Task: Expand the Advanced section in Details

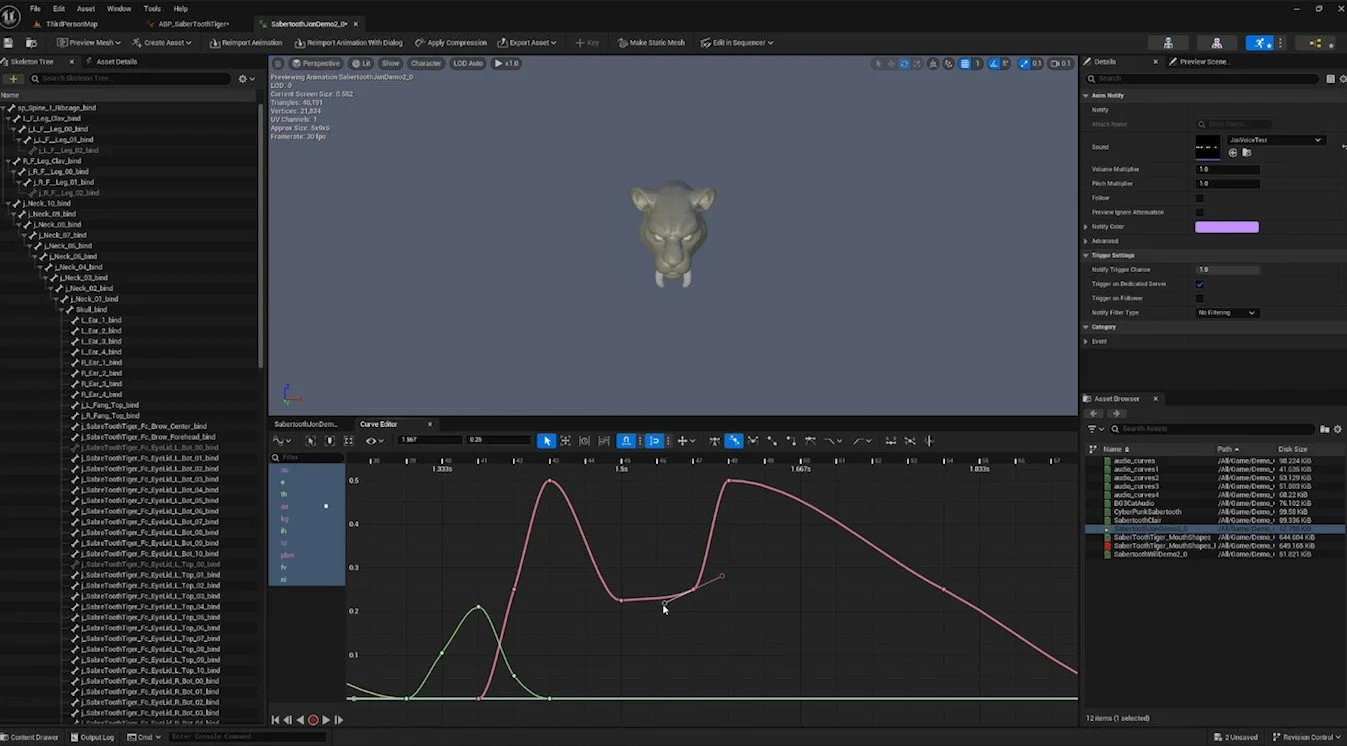Action: 1105,241
